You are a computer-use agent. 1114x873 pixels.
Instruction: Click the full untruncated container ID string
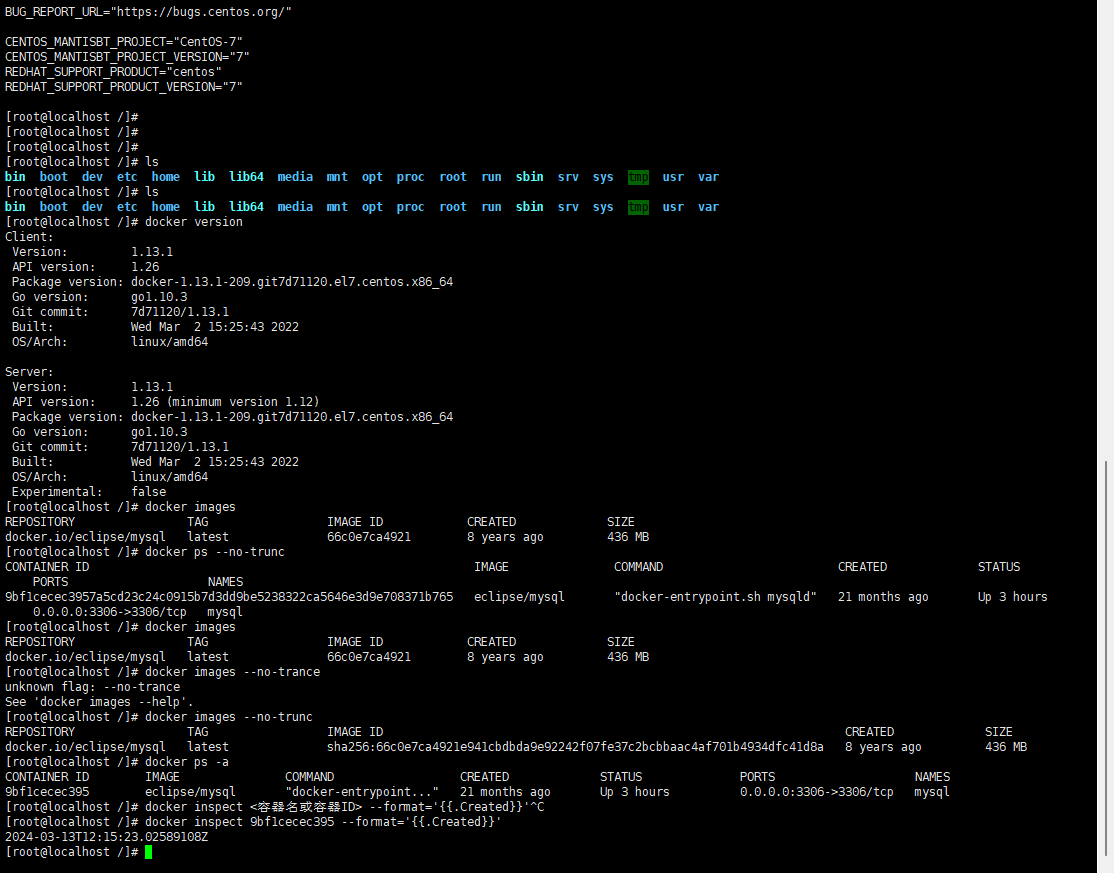(229, 597)
